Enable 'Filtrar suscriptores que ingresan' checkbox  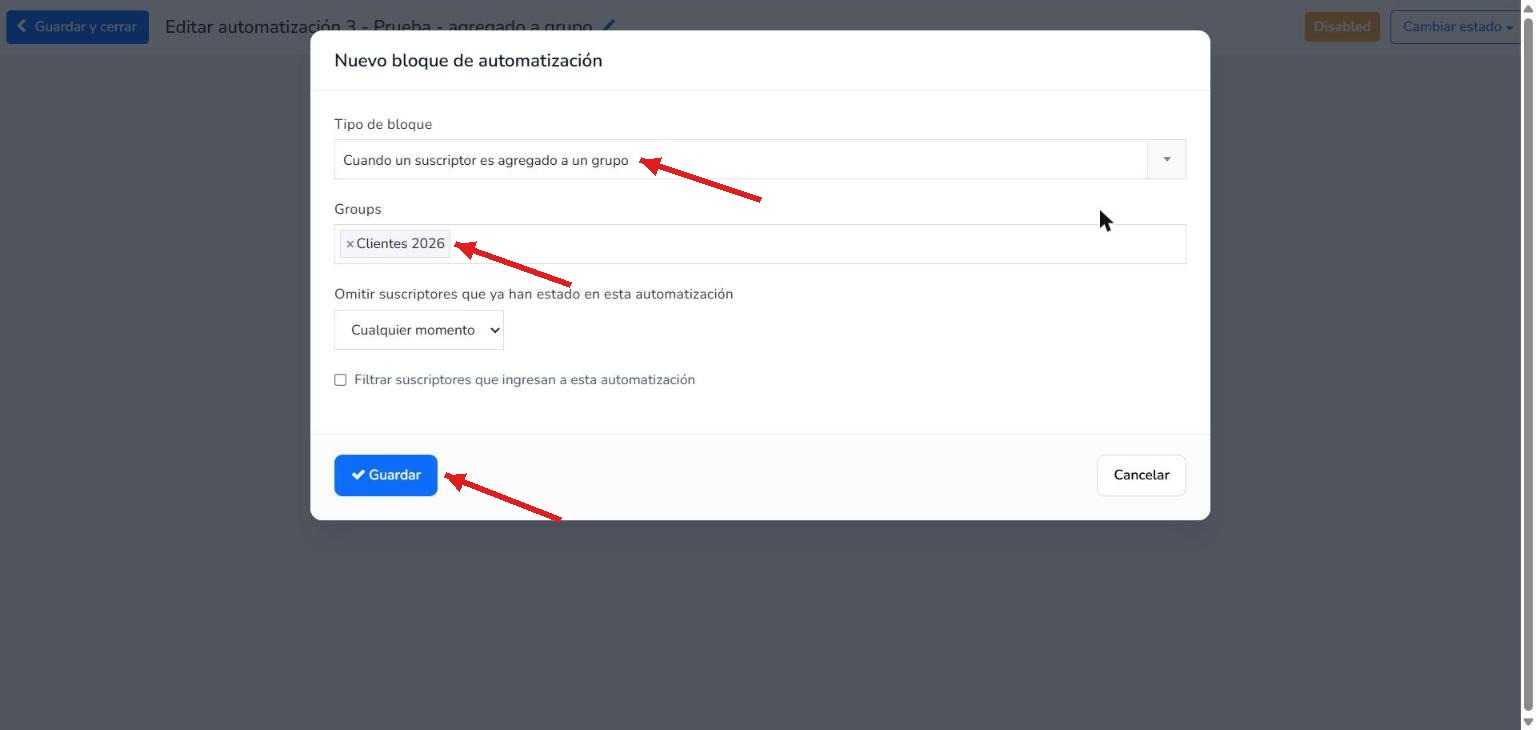click(340, 380)
